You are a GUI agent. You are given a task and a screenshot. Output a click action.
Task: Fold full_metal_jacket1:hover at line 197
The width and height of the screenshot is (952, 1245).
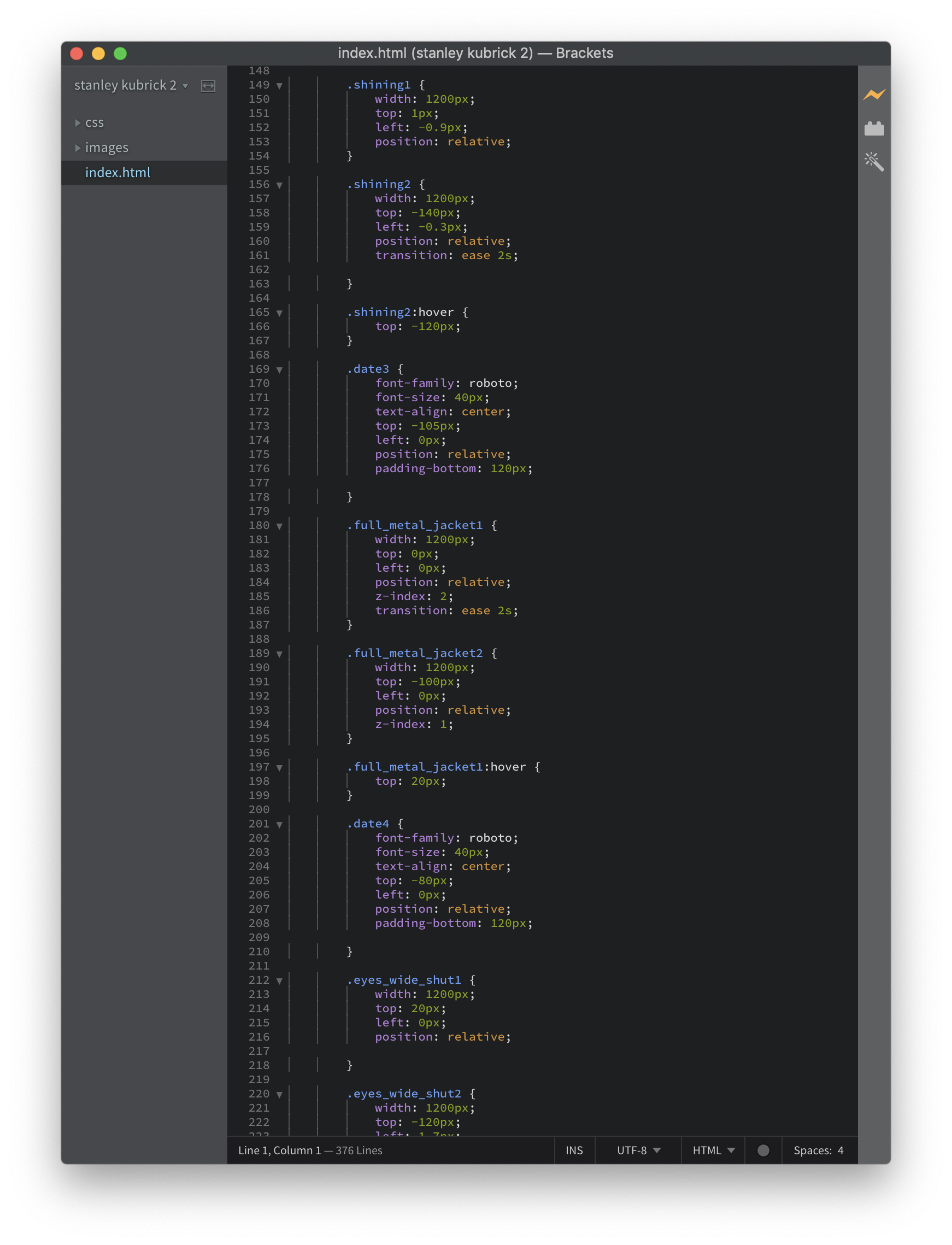[x=279, y=767]
